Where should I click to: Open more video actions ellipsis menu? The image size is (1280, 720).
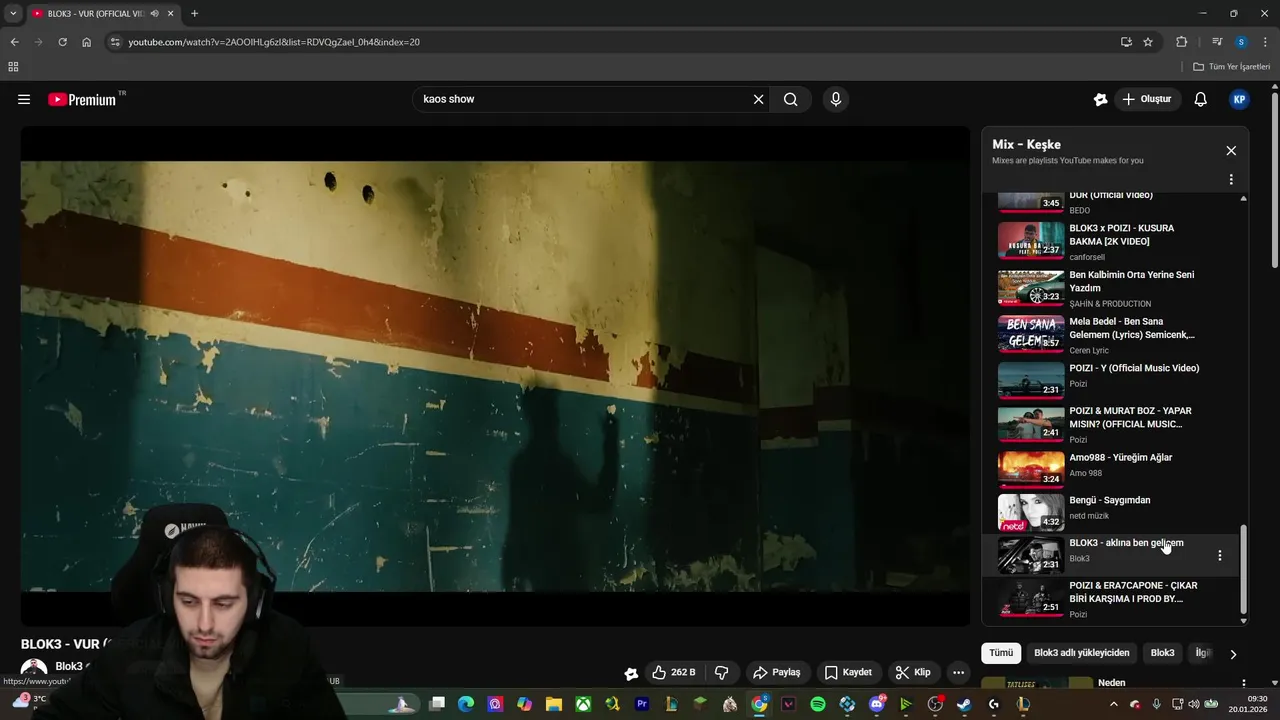pos(958,673)
